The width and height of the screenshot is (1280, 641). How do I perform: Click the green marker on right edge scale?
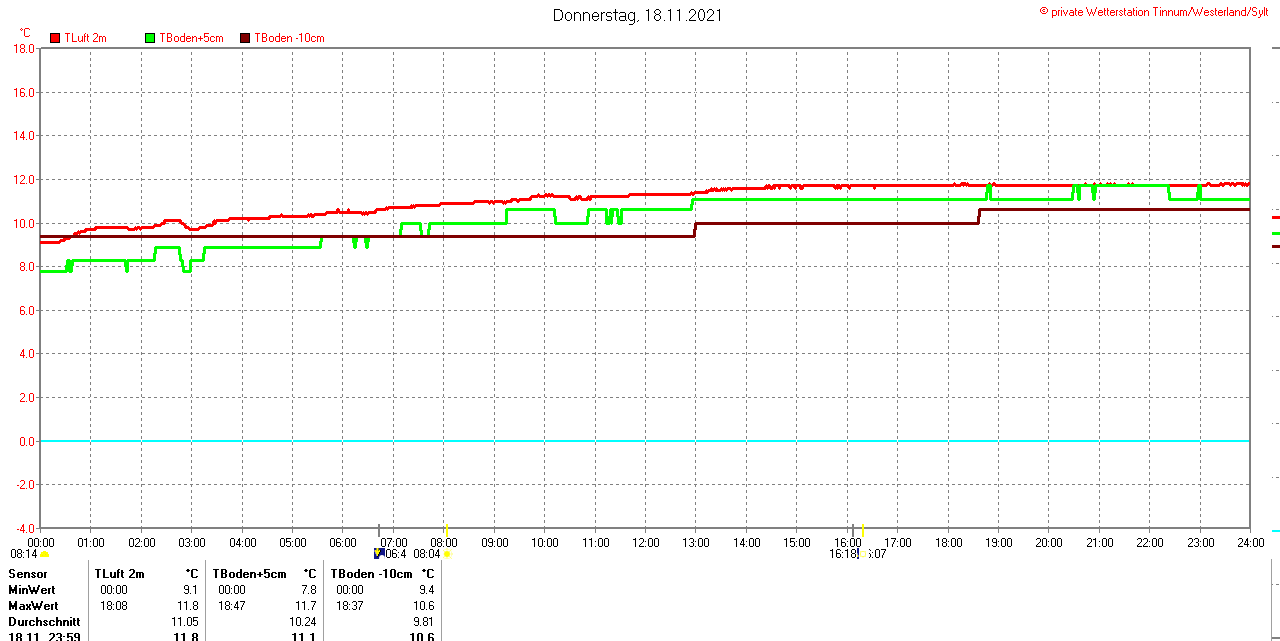[1275, 233]
